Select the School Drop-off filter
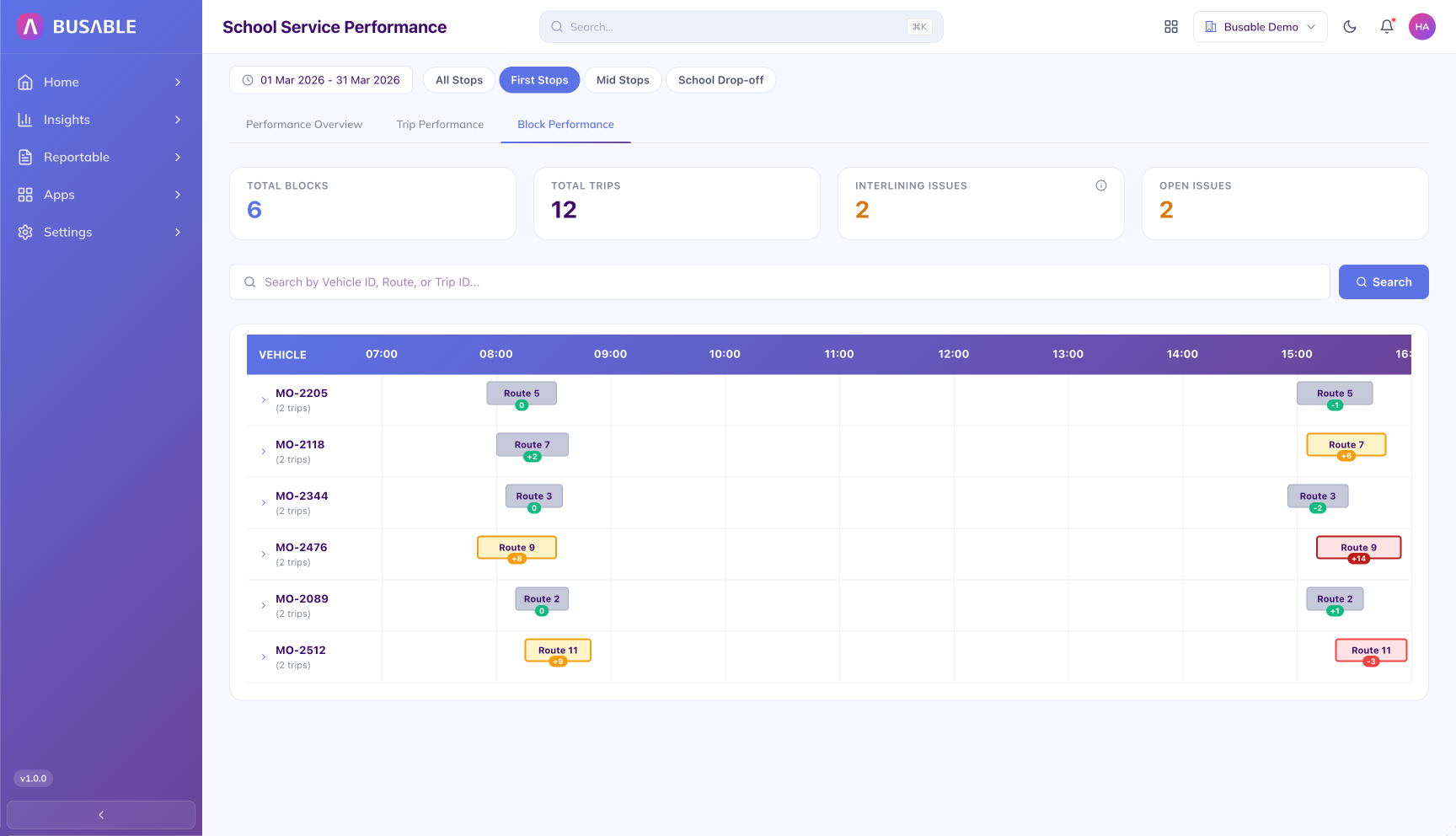The image size is (1456, 836). click(720, 80)
